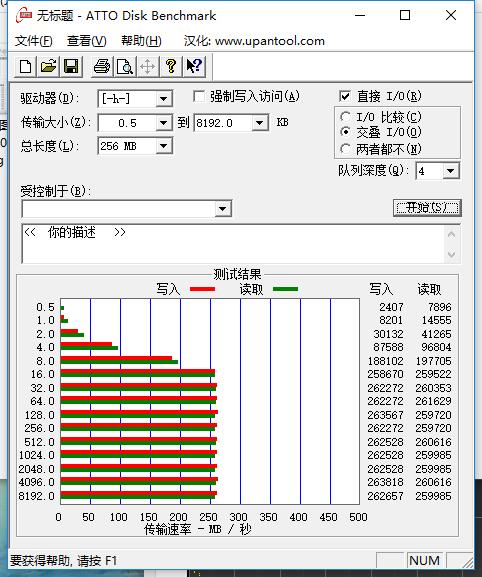This screenshot has height=577, width=482.
Task: Click the 受控制于 combo text field
Action: (119, 209)
